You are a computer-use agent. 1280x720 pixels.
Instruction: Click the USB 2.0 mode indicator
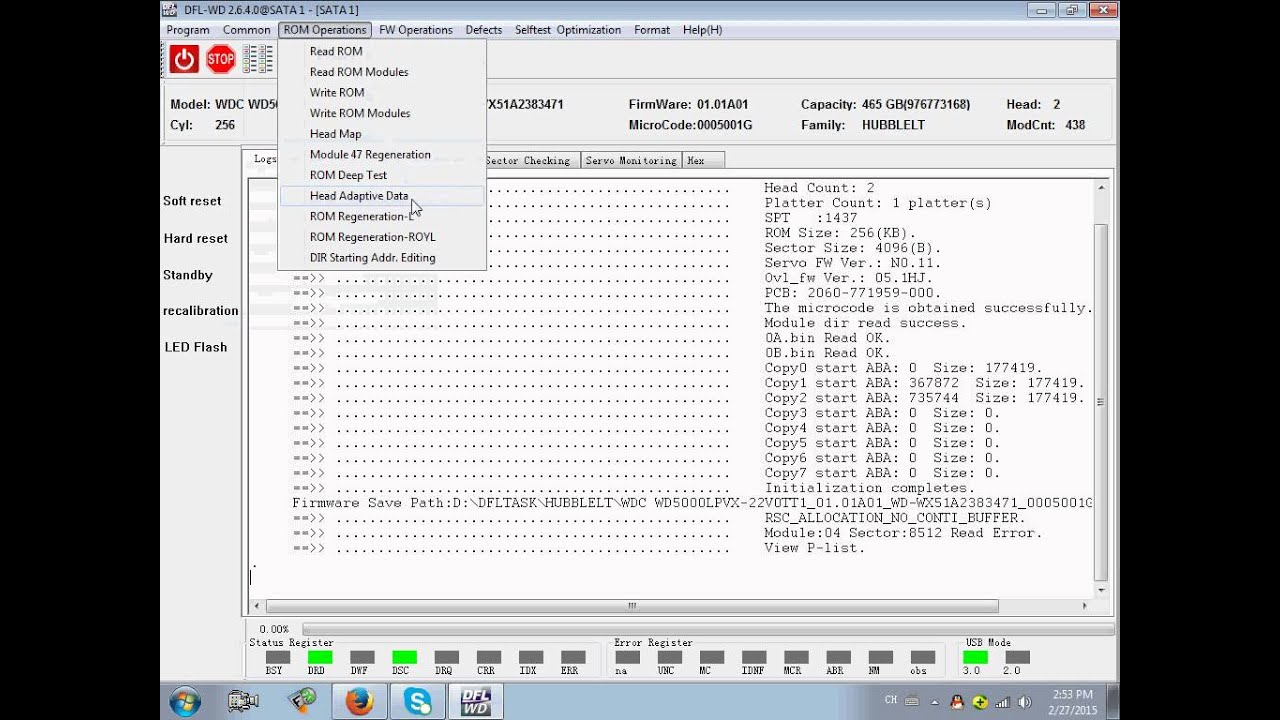1016,657
